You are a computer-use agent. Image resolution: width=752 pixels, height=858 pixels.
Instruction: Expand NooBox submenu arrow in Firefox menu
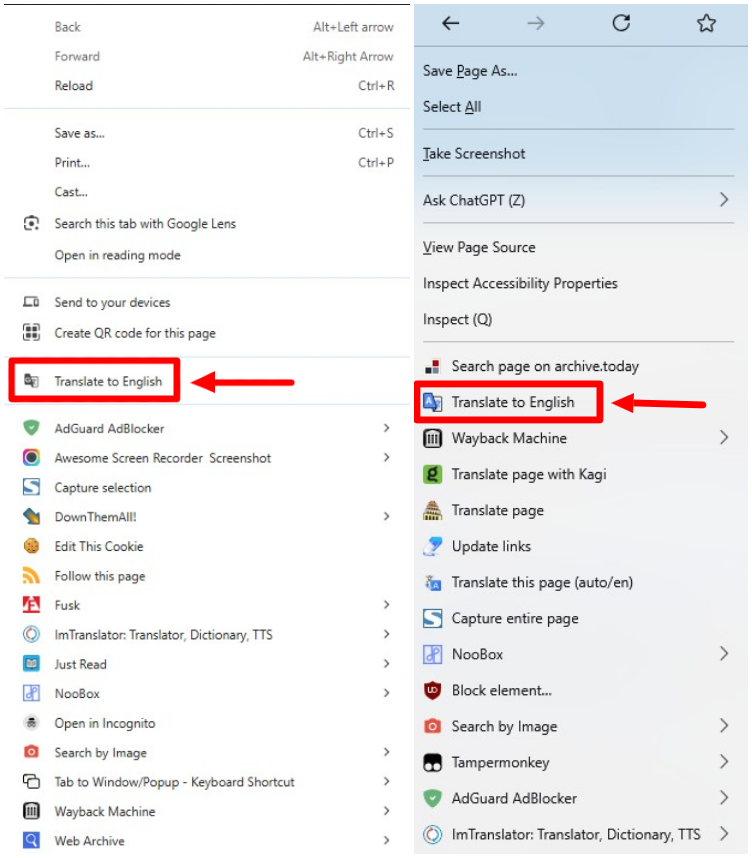point(724,654)
